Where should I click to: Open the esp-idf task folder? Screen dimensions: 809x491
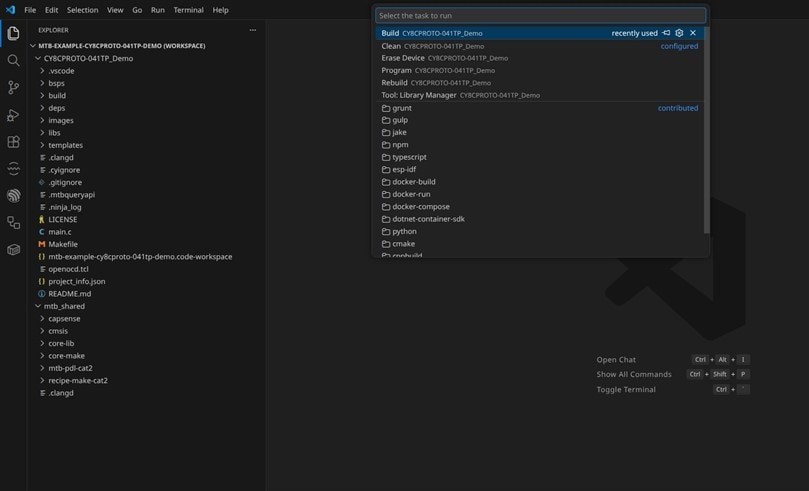click(540, 169)
